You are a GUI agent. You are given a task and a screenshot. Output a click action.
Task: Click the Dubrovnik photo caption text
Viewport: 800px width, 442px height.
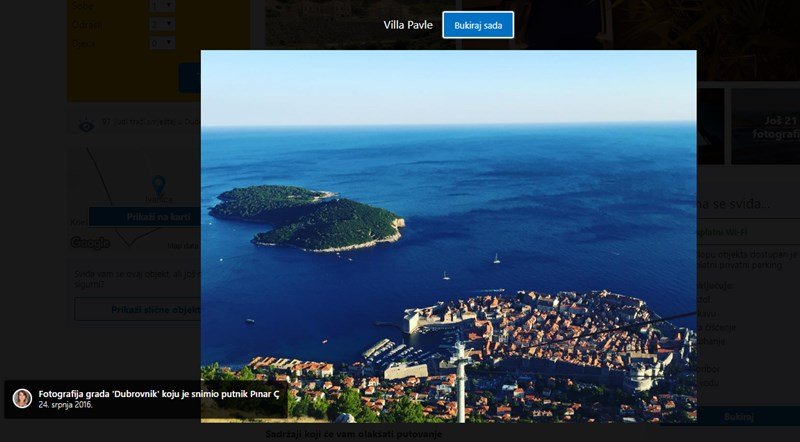pos(159,394)
